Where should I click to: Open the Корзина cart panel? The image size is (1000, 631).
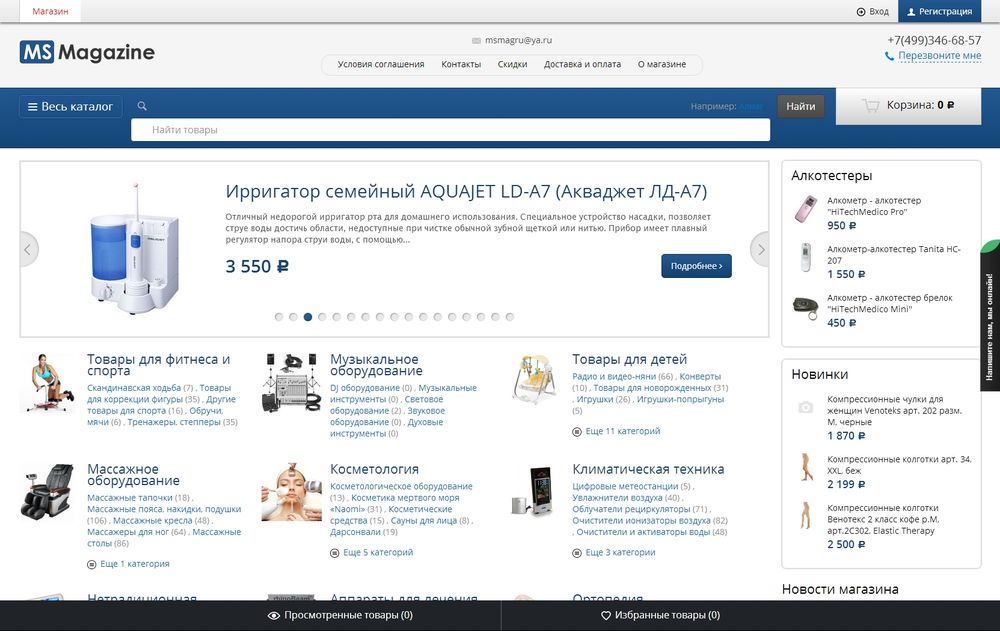908,105
